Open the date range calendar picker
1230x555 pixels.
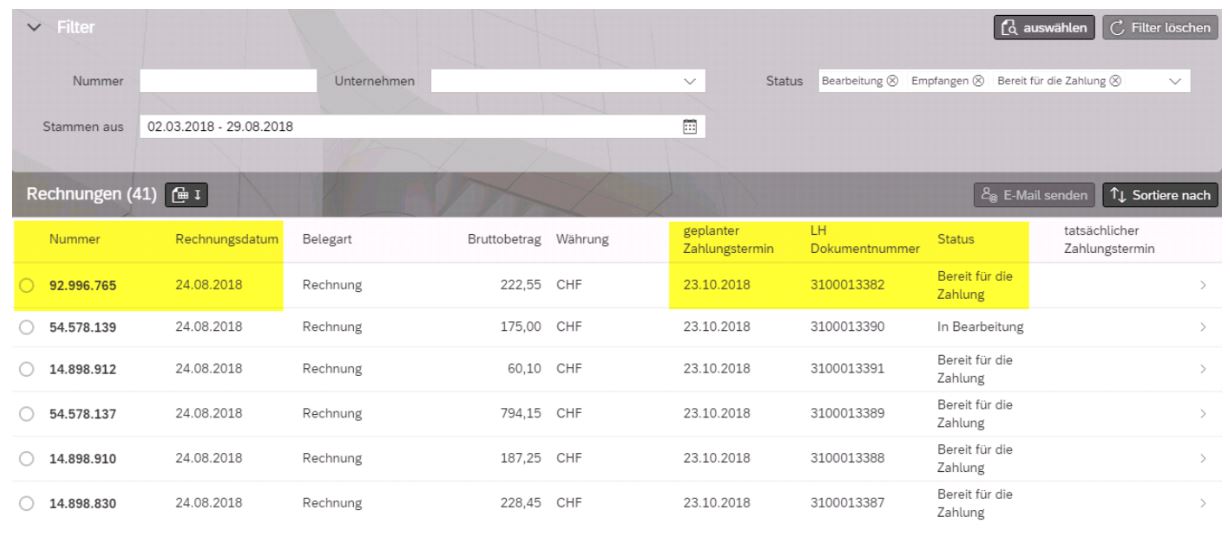(x=688, y=127)
